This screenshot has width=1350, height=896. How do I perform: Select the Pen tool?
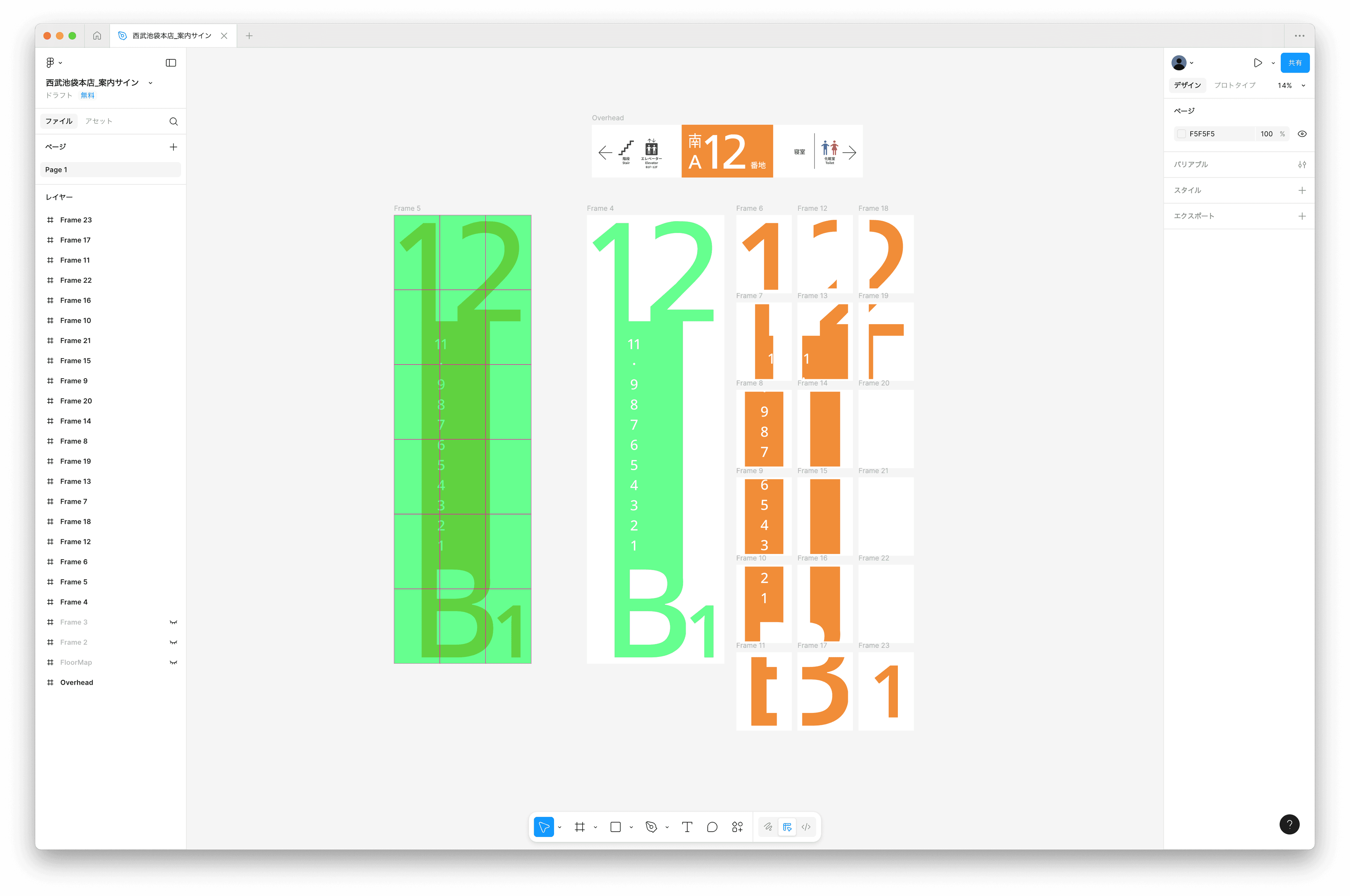[651, 827]
